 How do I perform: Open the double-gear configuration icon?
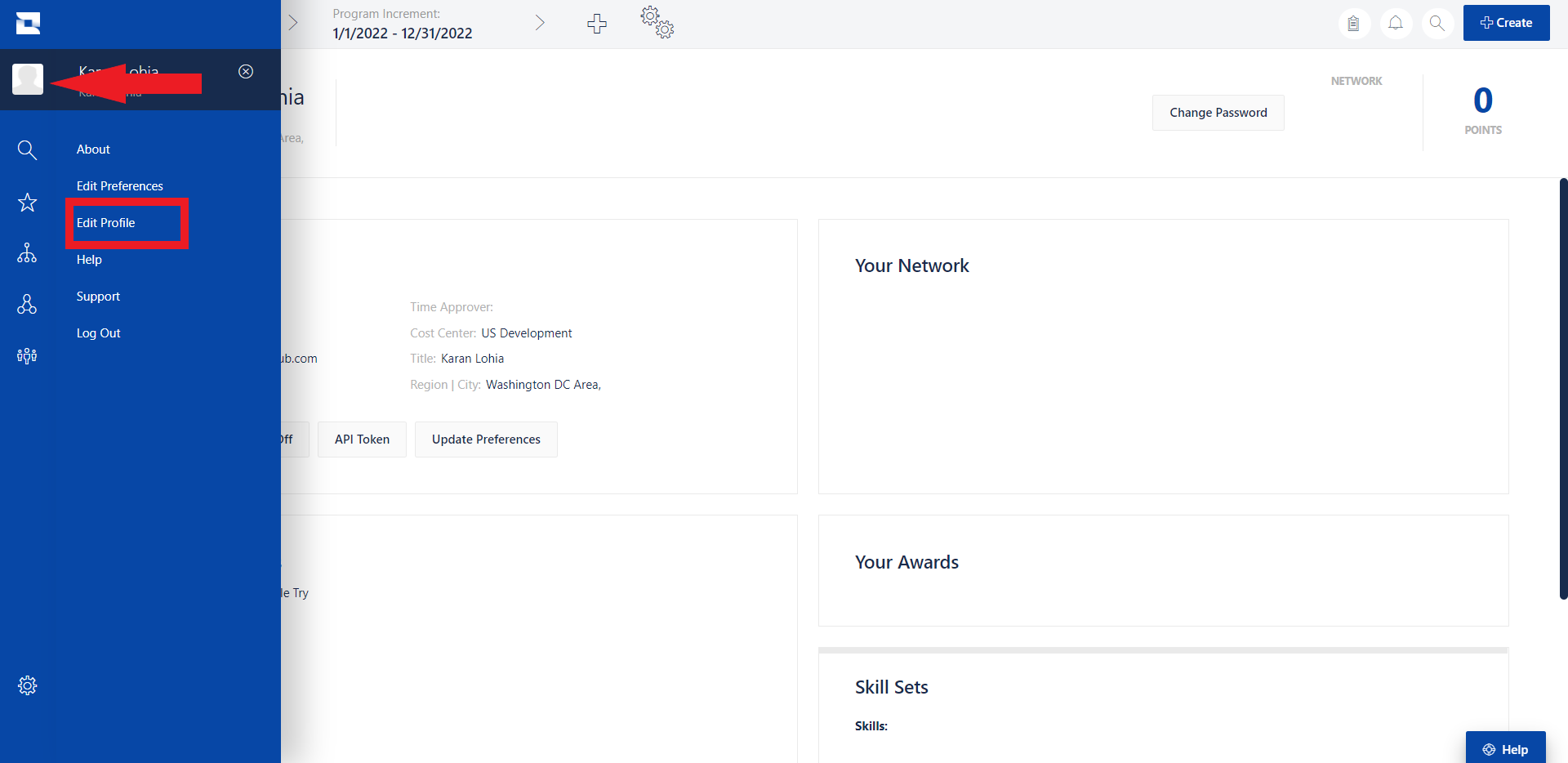point(657,23)
